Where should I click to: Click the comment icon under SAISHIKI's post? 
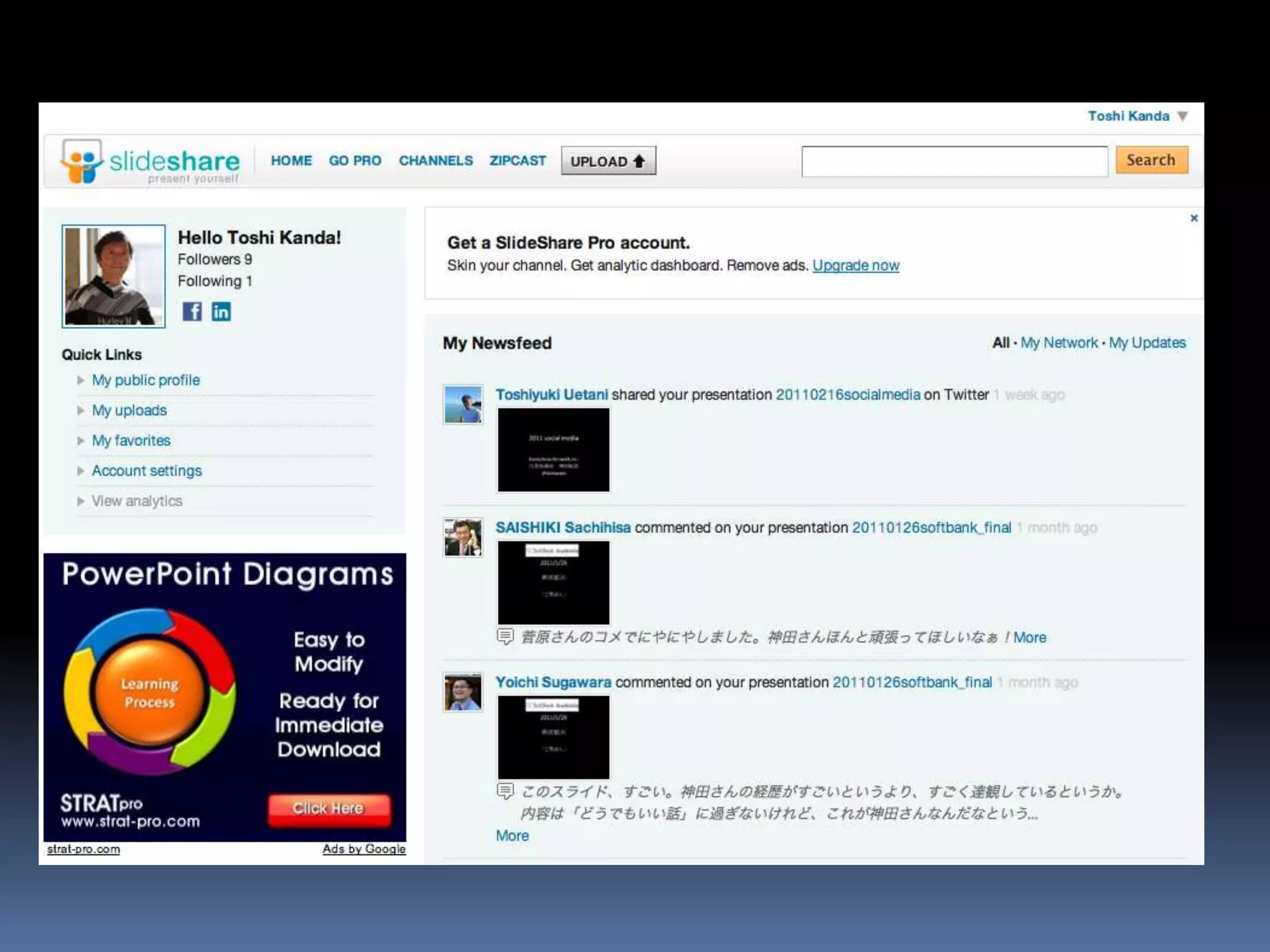(505, 637)
